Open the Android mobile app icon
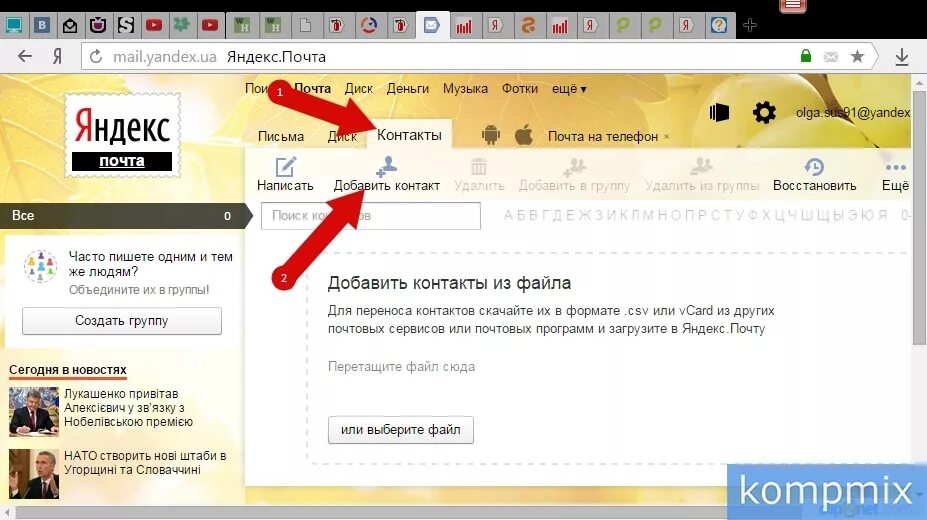The height and width of the screenshot is (520, 927). [x=491, y=135]
